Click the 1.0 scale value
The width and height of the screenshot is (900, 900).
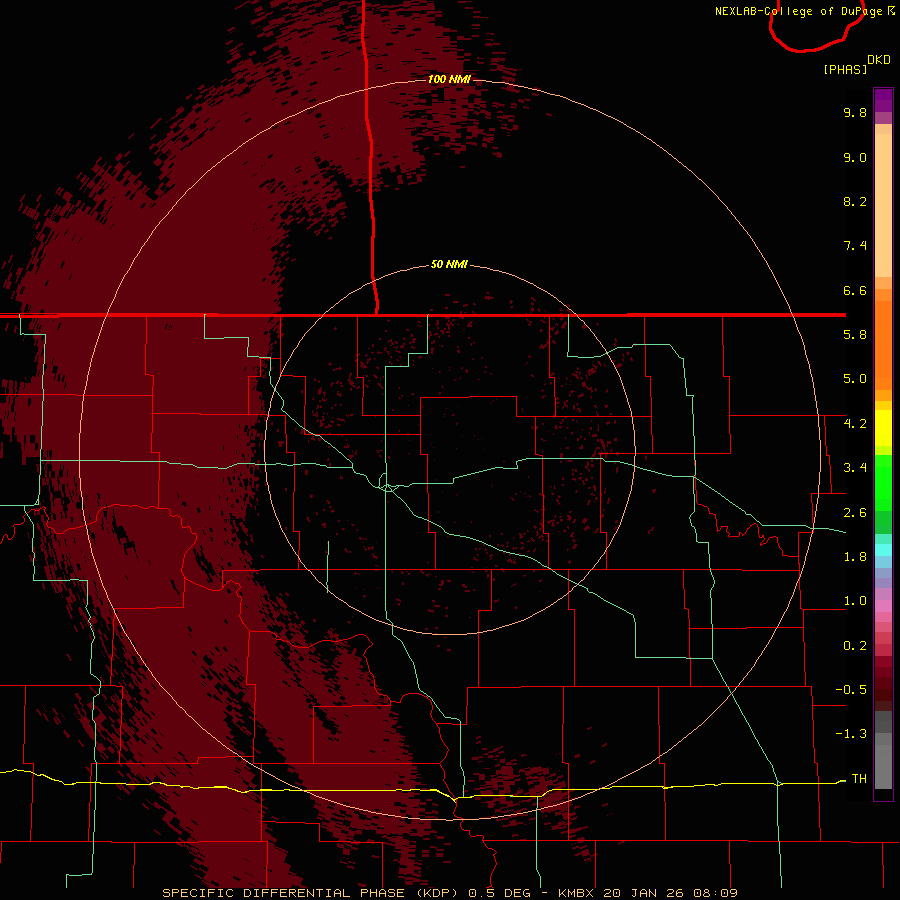tap(855, 601)
